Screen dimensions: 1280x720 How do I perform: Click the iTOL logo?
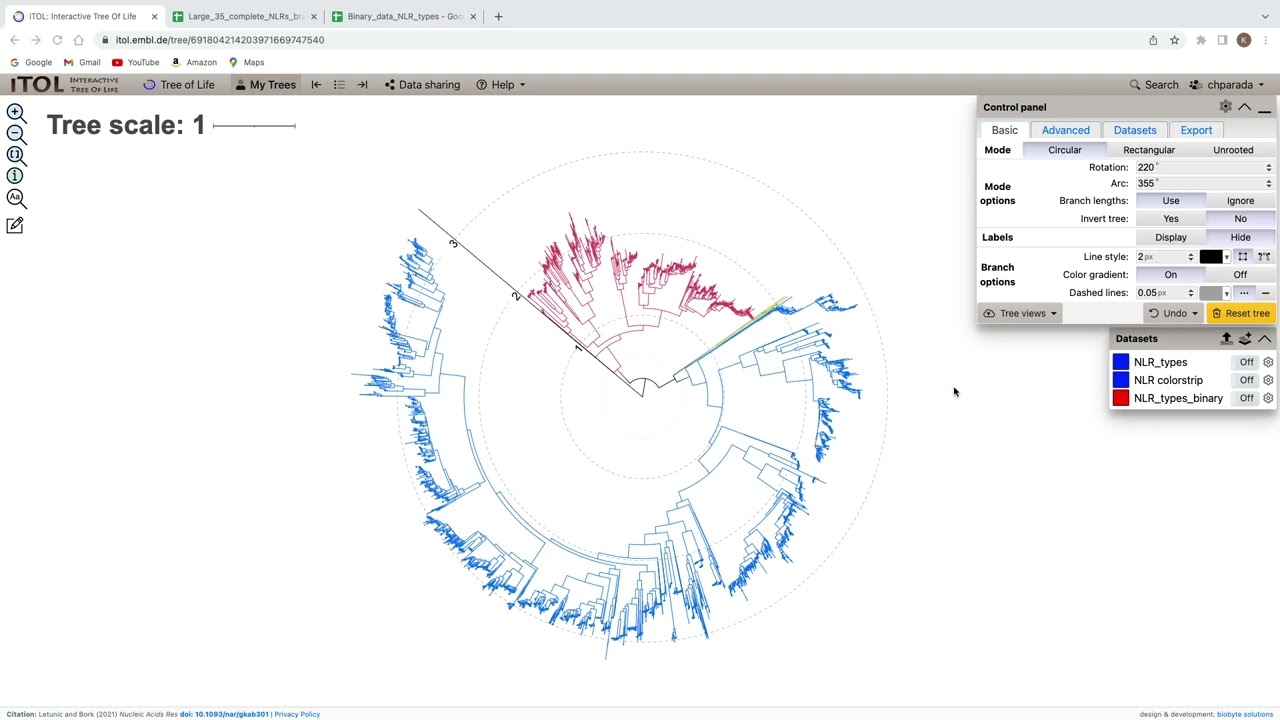pyautogui.click(x=65, y=85)
